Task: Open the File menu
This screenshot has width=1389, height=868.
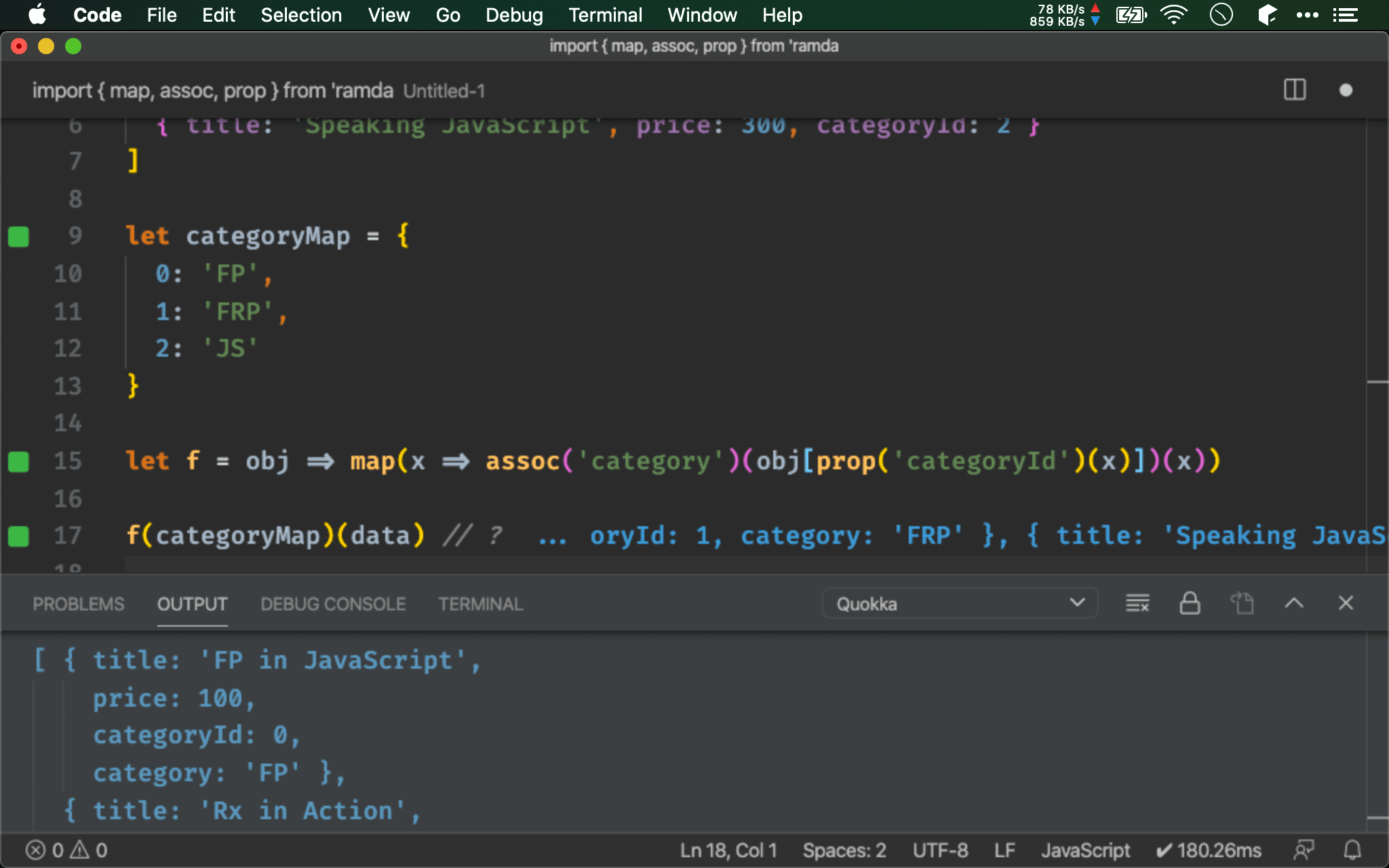Action: tap(161, 14)
